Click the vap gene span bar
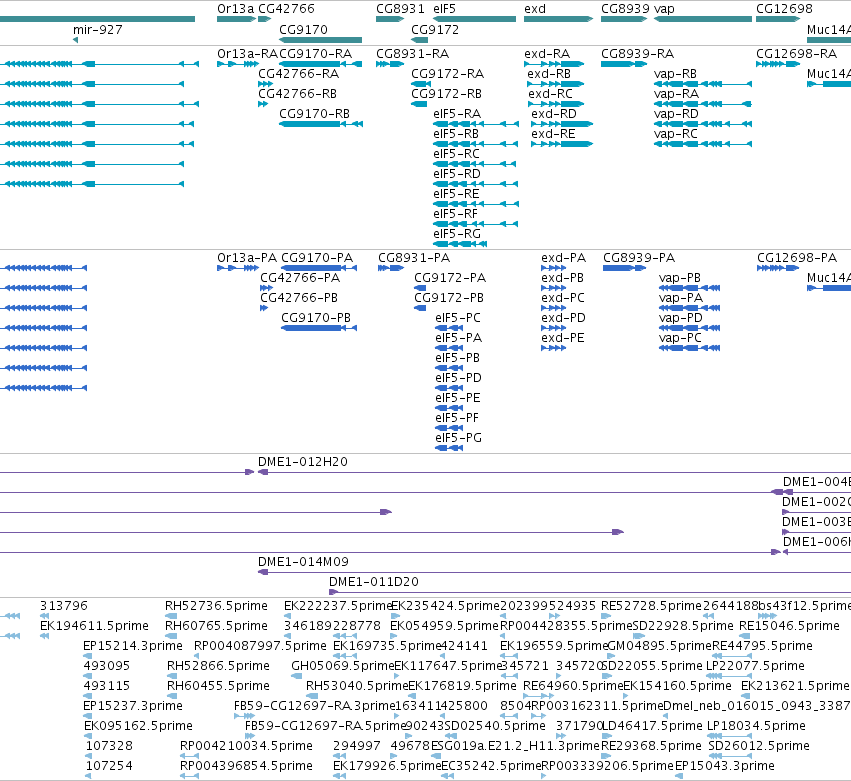Screen dimensions: 851x781 coord(703,19)
